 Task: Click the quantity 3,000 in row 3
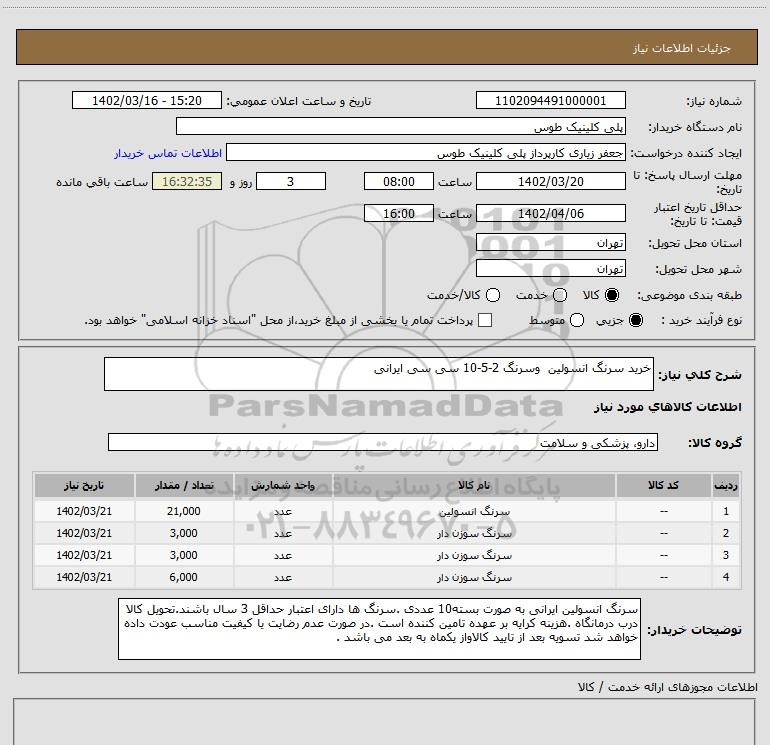point(184,555)
